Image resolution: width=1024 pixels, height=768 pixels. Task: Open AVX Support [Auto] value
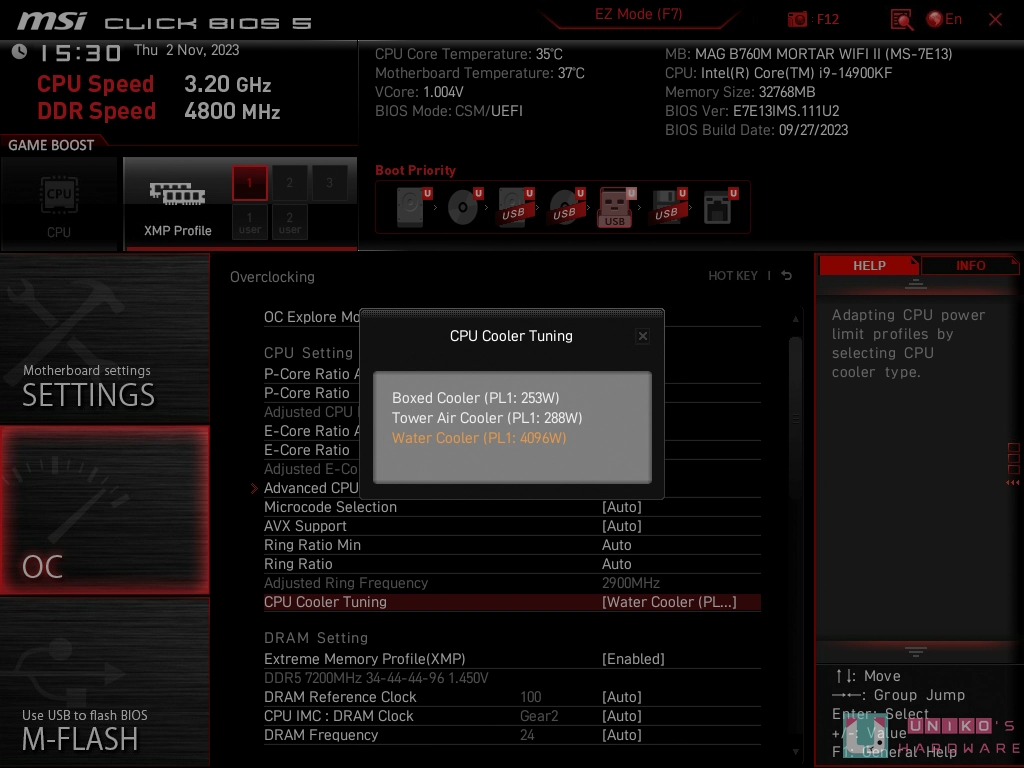622,526
